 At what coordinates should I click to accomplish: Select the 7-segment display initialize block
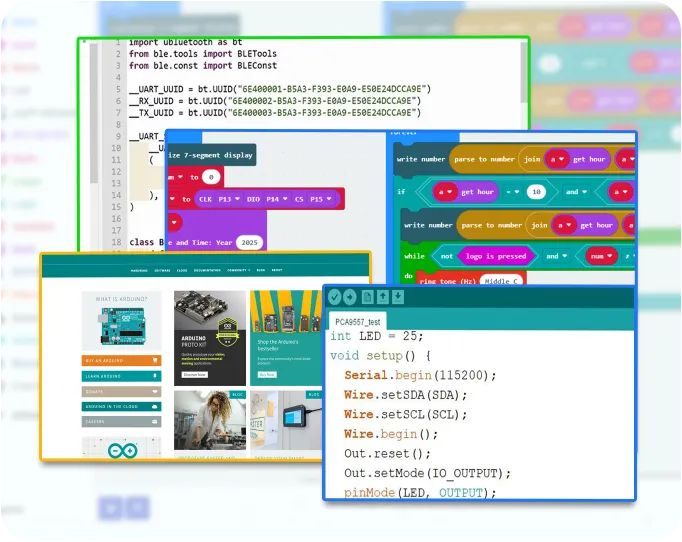pos(212,155)
